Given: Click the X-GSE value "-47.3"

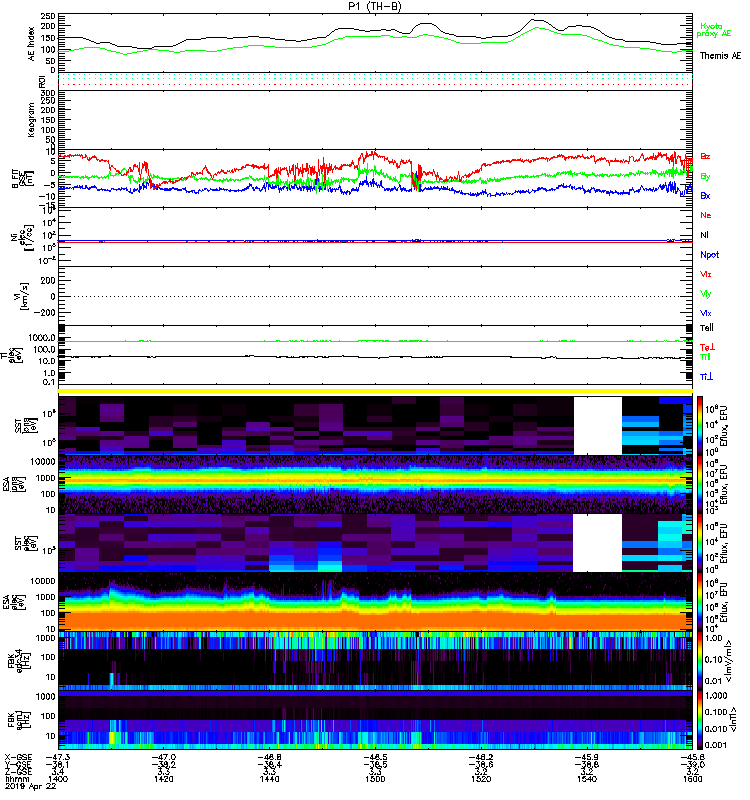Looking at the screenshot, I should [x=58, y=758].
